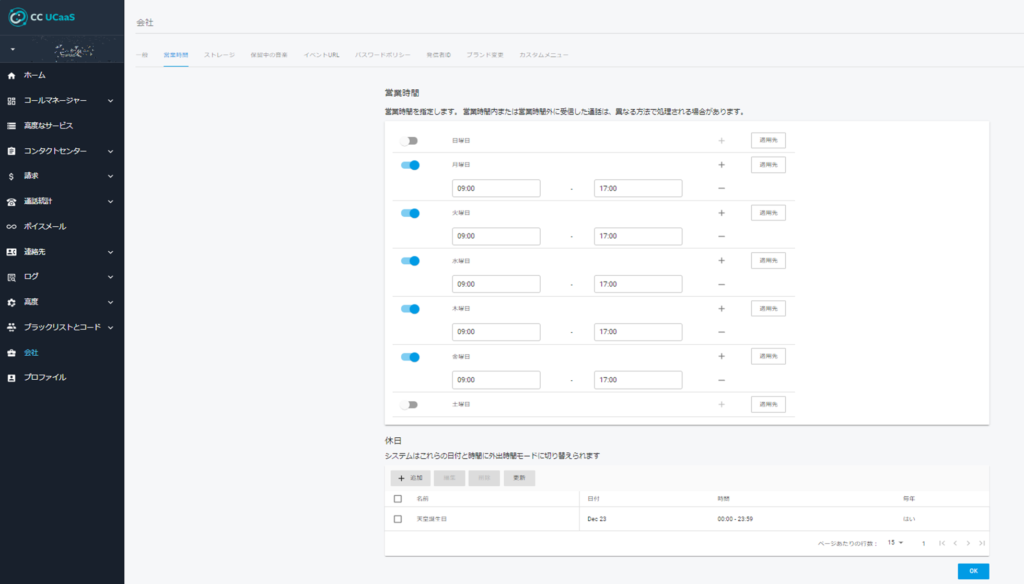Open the rows per page dropdown

pyautogui.click(x=895, y=543)
